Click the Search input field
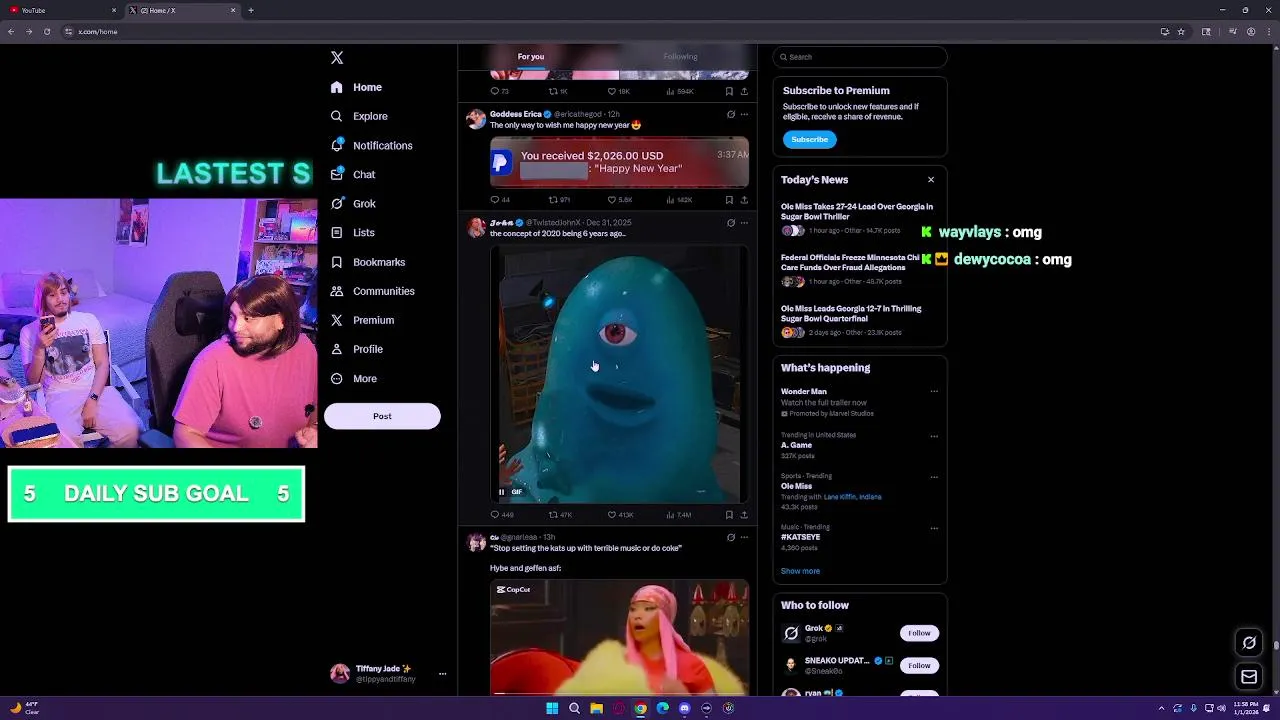 click(x=860, y=57)
